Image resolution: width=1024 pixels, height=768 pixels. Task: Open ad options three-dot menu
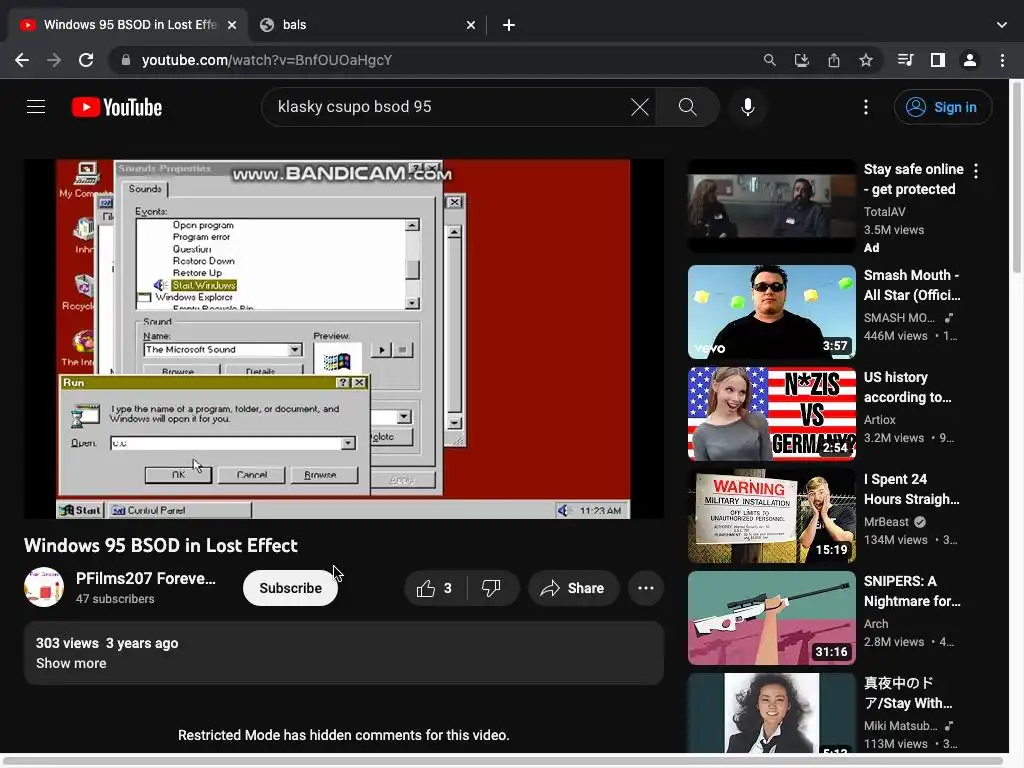click(976, 171)
